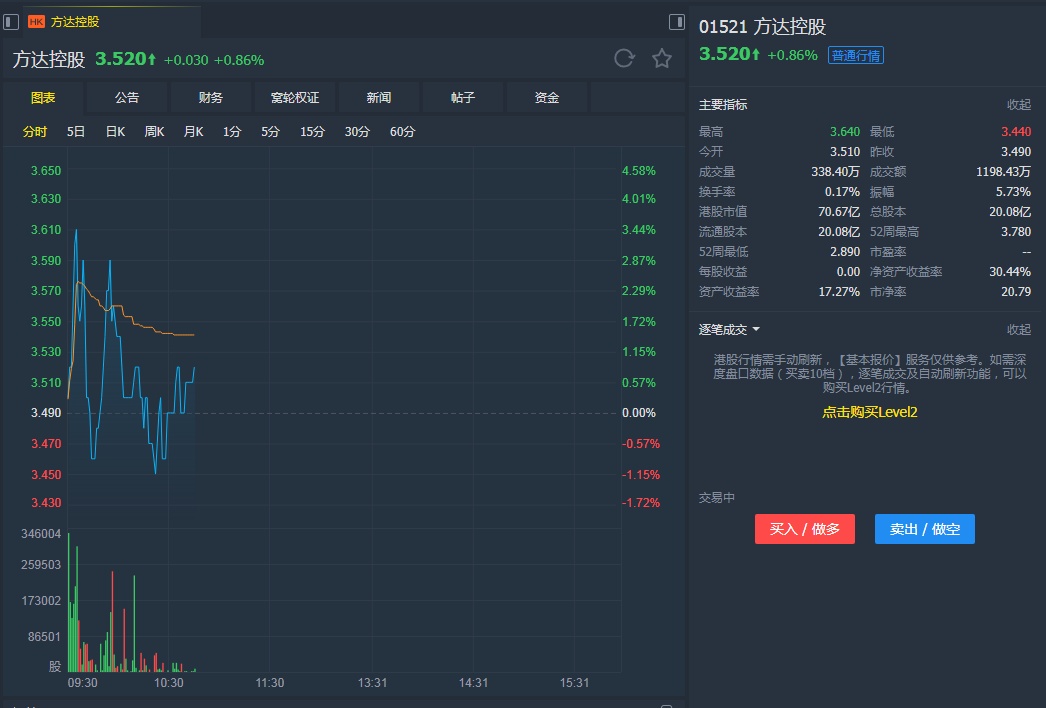The image size is (1046, 708).
Task: Show the 资金 tab
Action: [x=547, y=98]
